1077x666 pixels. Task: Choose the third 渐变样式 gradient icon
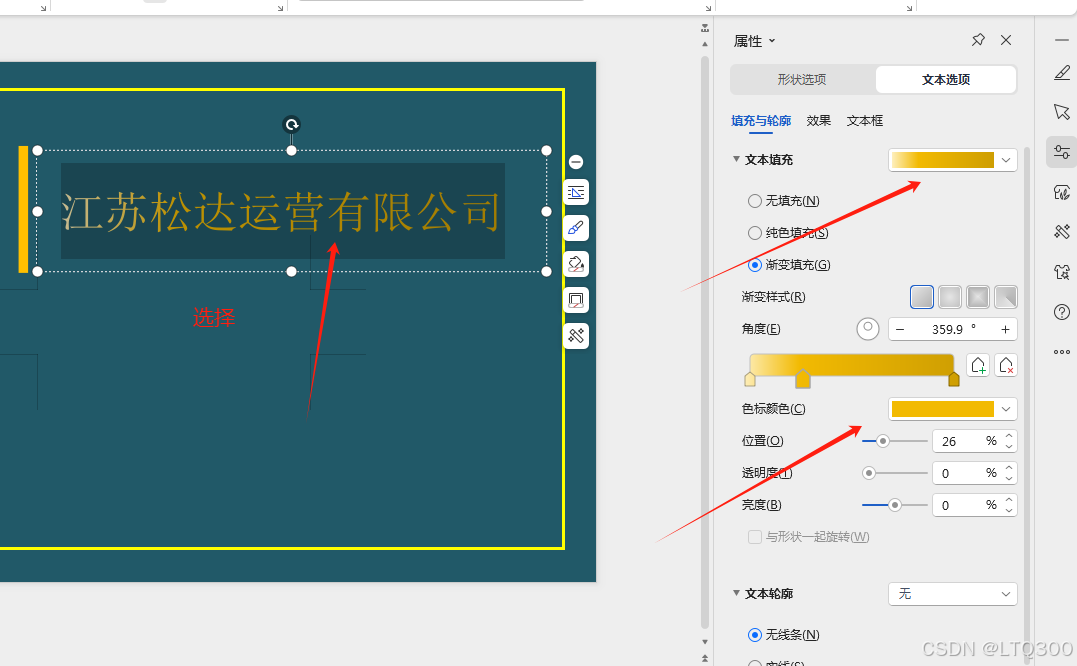pos(977,297)
